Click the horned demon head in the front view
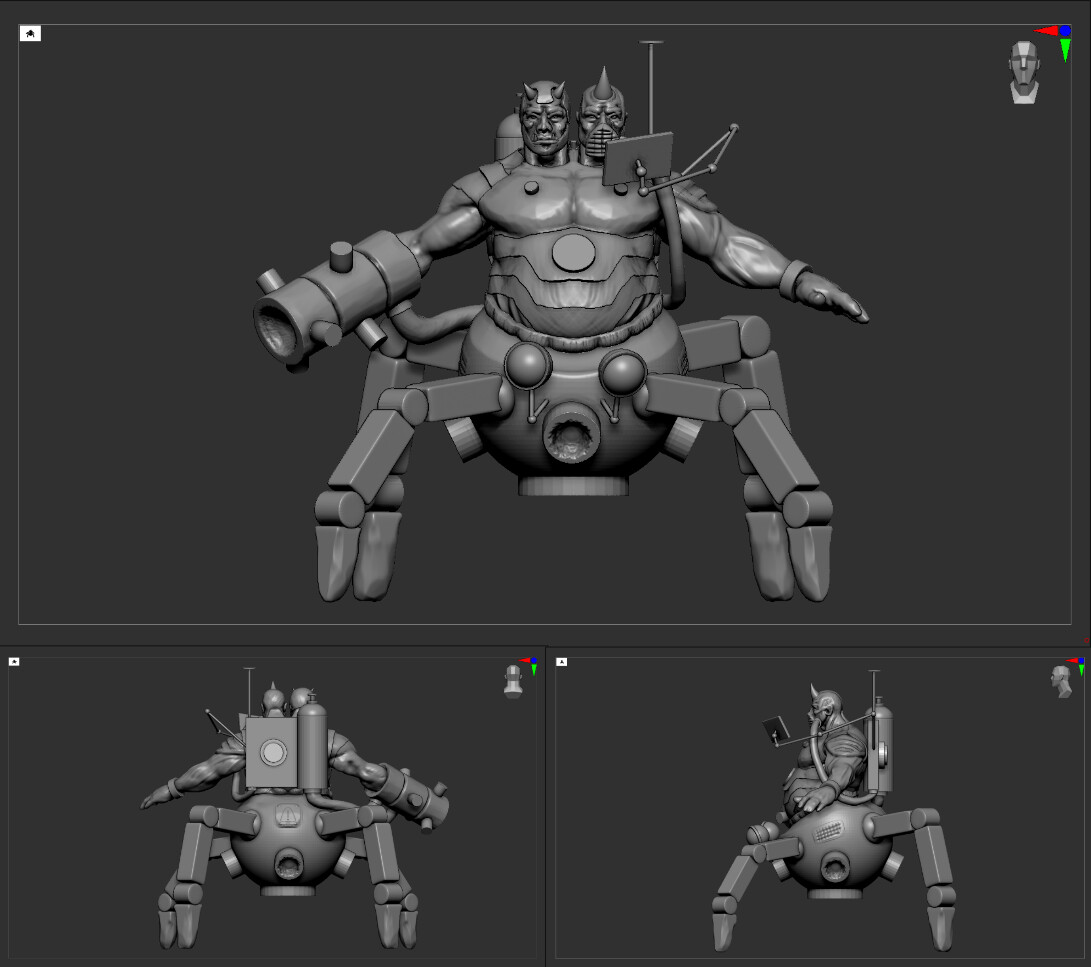Screen dimensions: 1091x967 (x=545, y=120)
